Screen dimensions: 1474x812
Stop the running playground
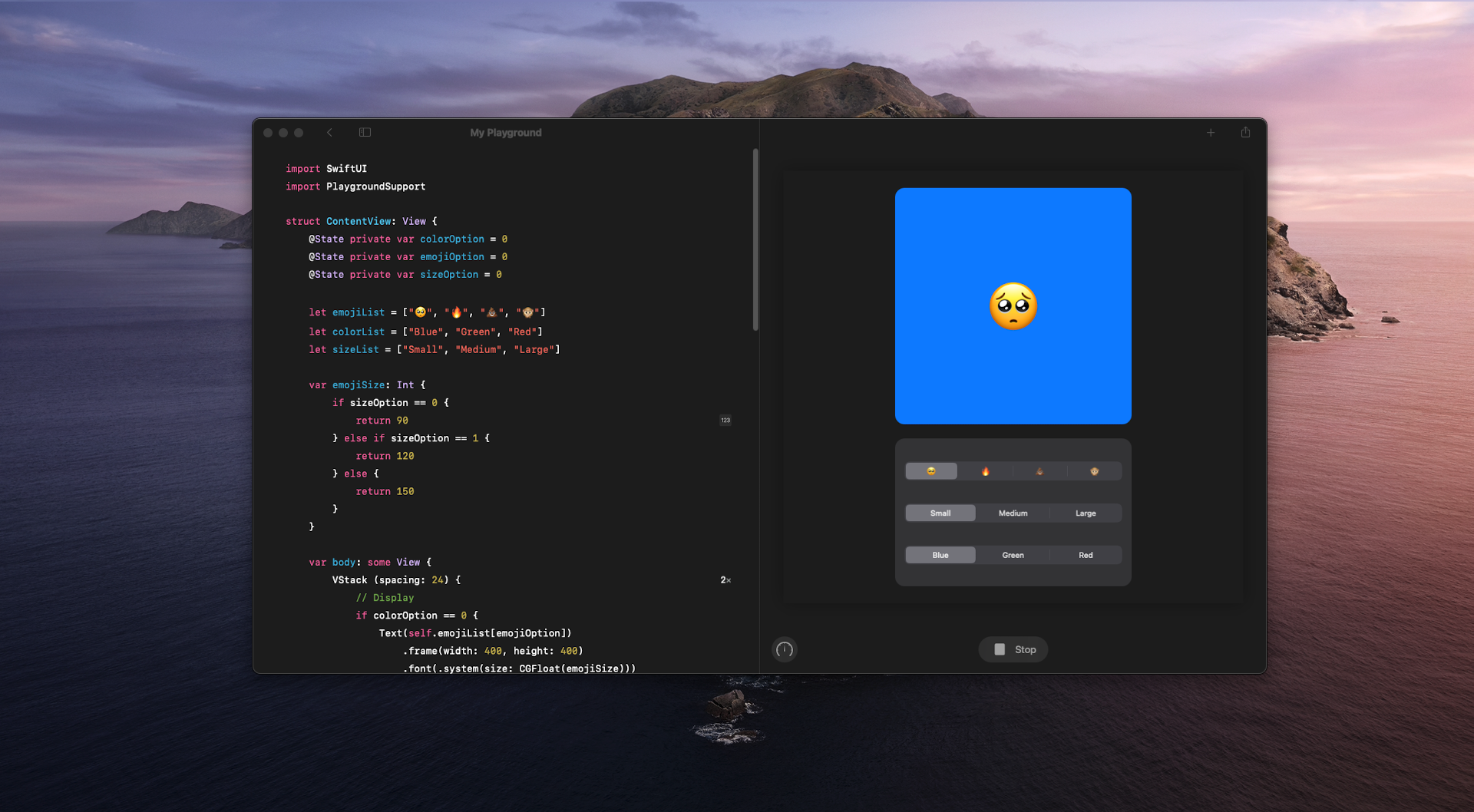click(x=1013, y=649)
